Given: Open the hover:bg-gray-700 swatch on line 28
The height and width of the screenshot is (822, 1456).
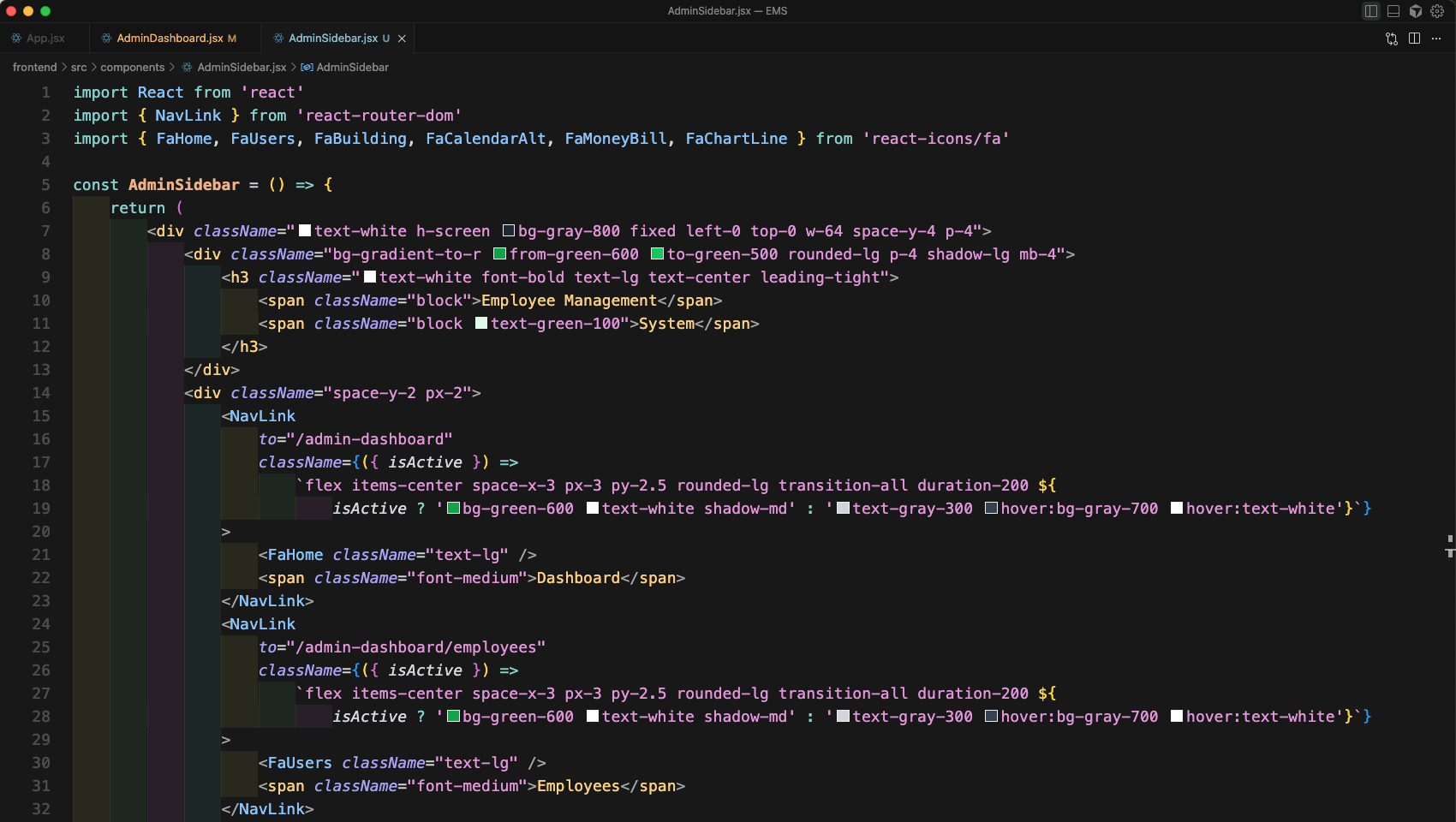Looking at the screenshot, I should point(991,717).
